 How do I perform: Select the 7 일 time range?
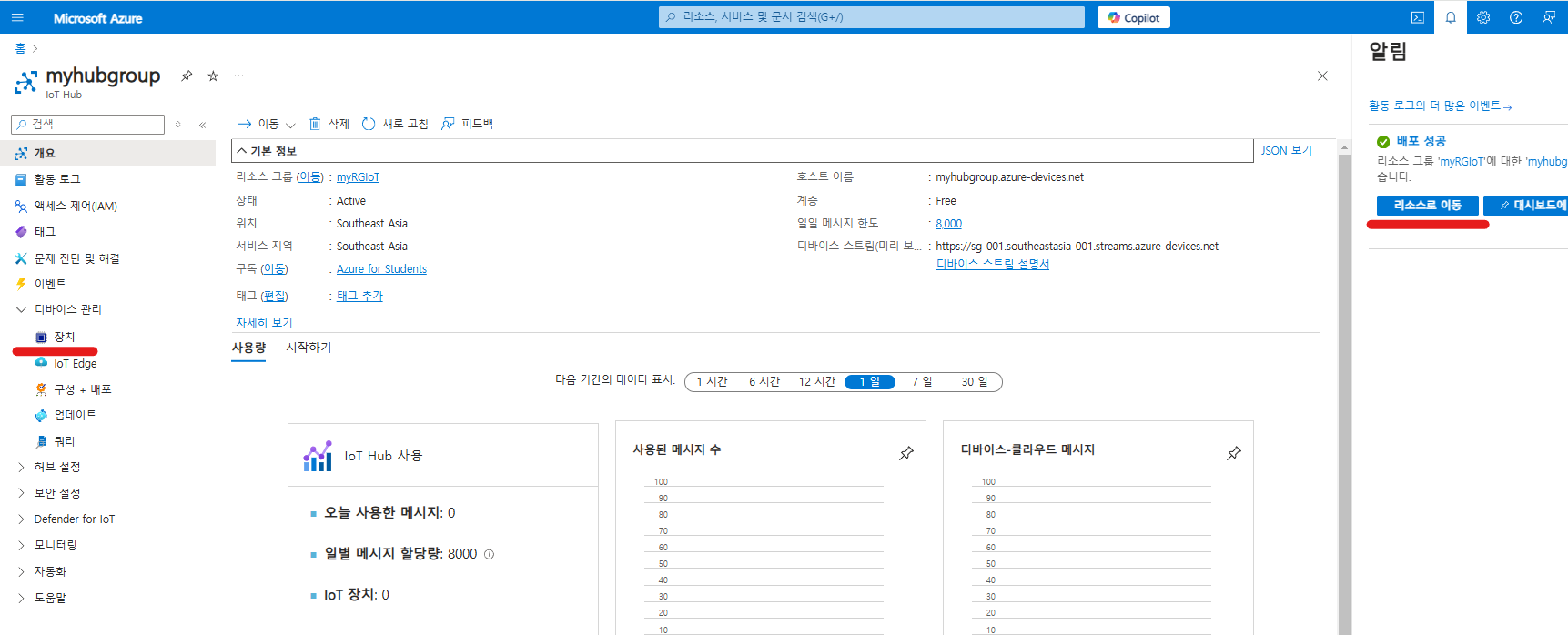[x=922, y=382]
